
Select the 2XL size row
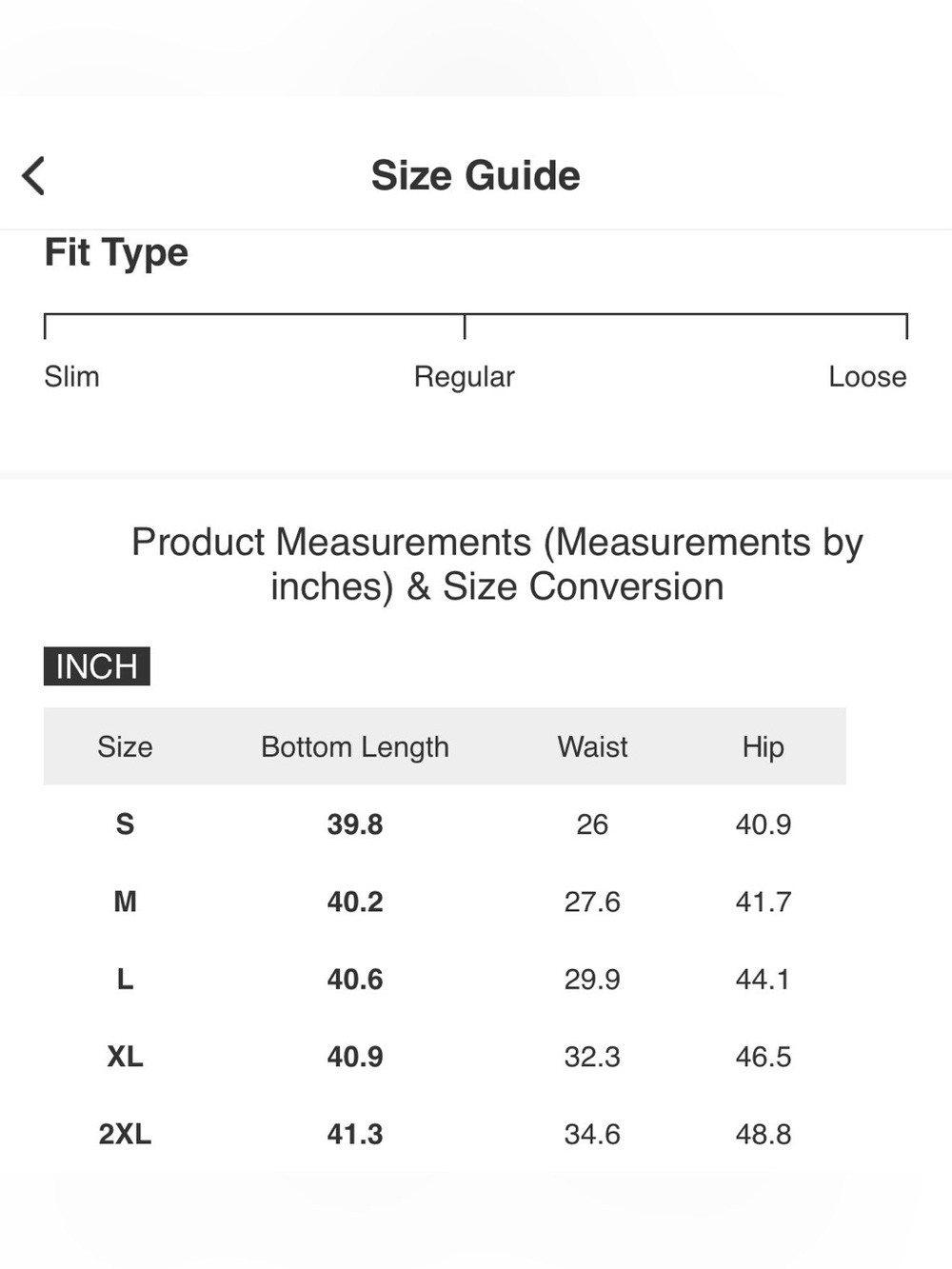445,1134
